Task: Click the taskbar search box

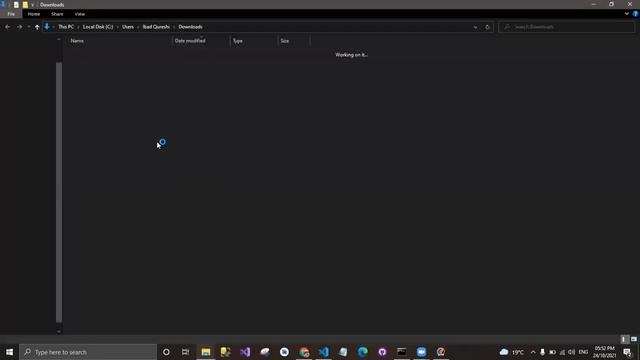Action: coord(88,352)
